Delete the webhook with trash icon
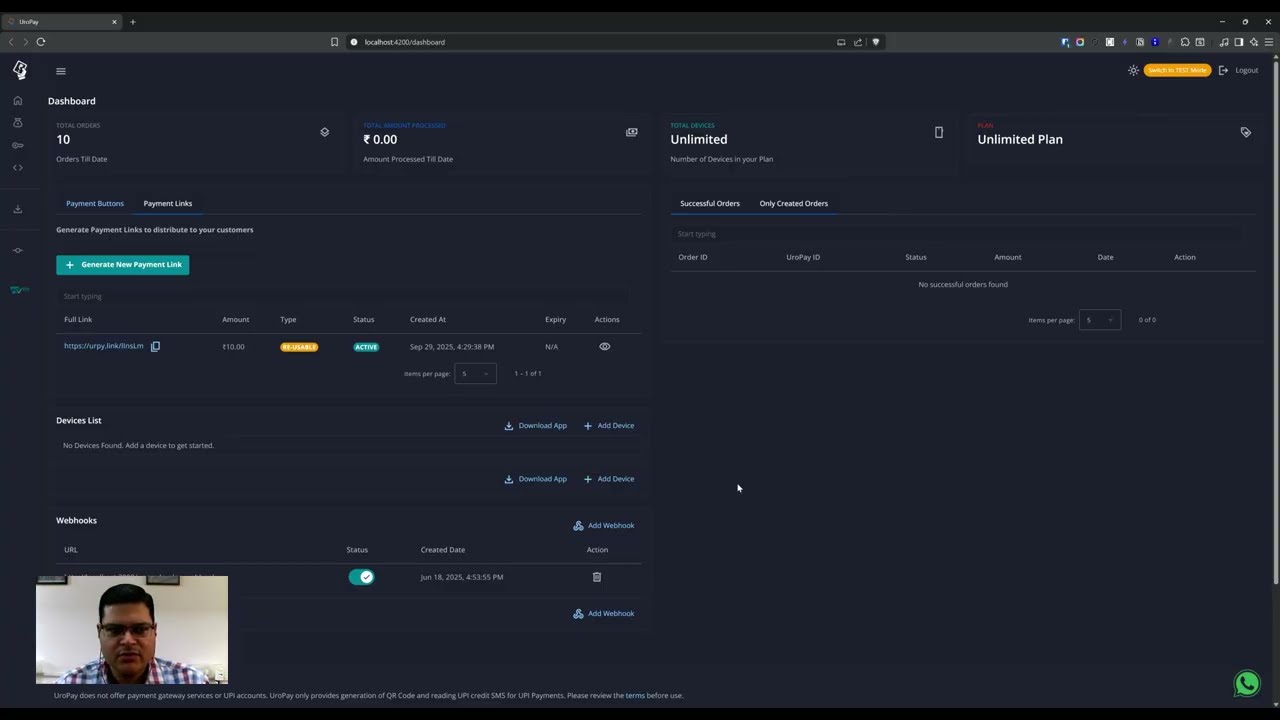Viewport: 1280px width, 720px height. pos(597,577)
